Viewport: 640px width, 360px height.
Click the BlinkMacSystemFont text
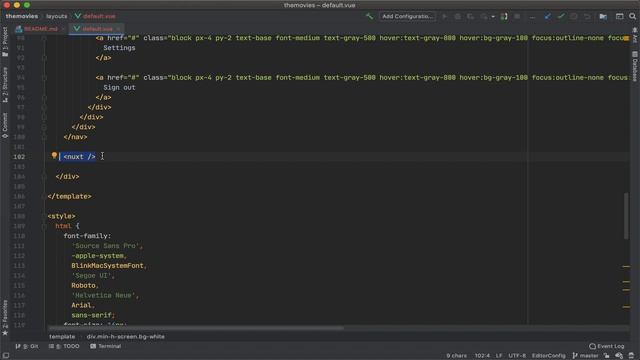tap(107, 266)
